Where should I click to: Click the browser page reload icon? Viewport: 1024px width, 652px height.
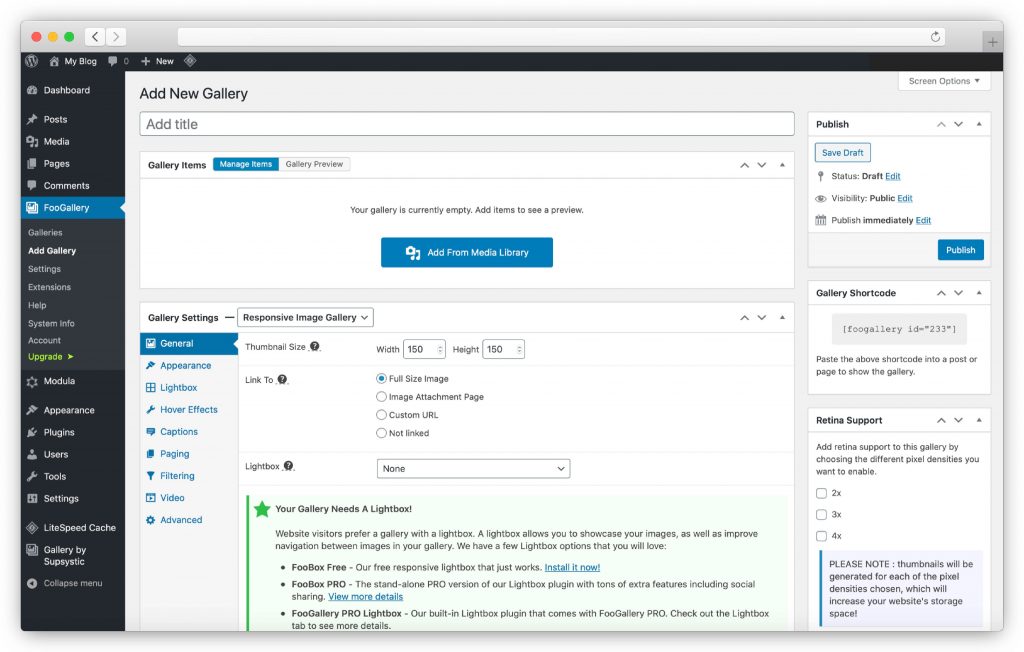click(x=936, y=37)
